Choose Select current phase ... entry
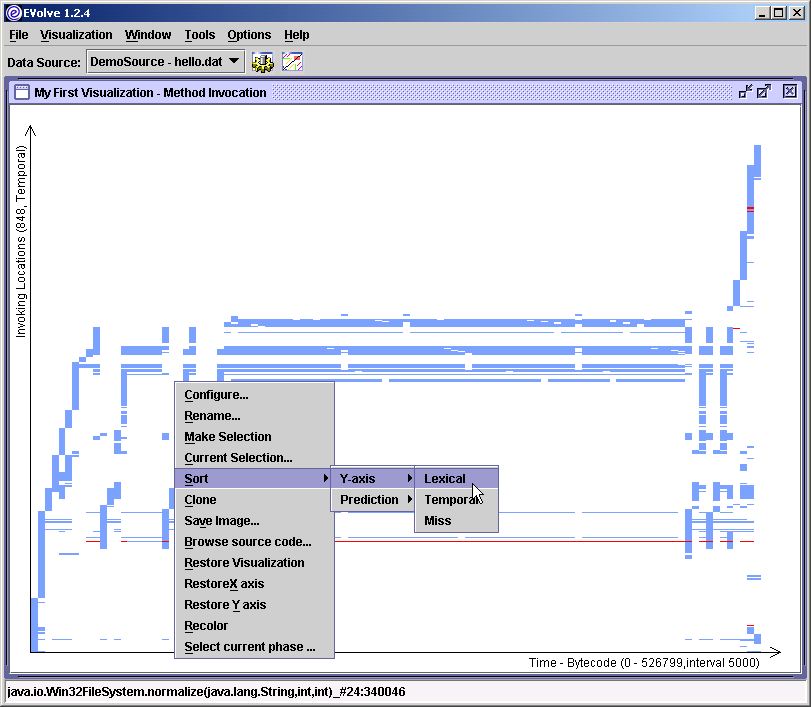The height and width of the screenshot is (707, 811). click(254, 646)
